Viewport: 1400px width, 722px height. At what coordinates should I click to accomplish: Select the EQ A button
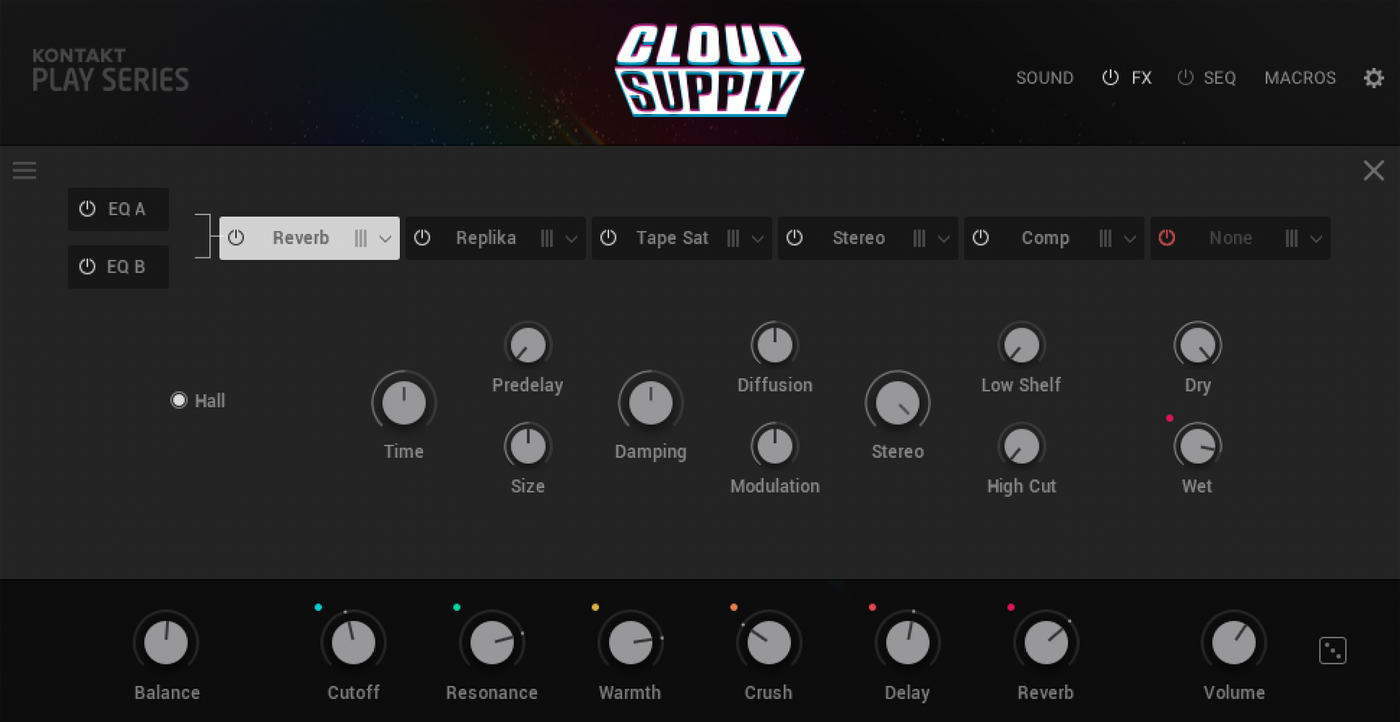click(x=118, y=209)
